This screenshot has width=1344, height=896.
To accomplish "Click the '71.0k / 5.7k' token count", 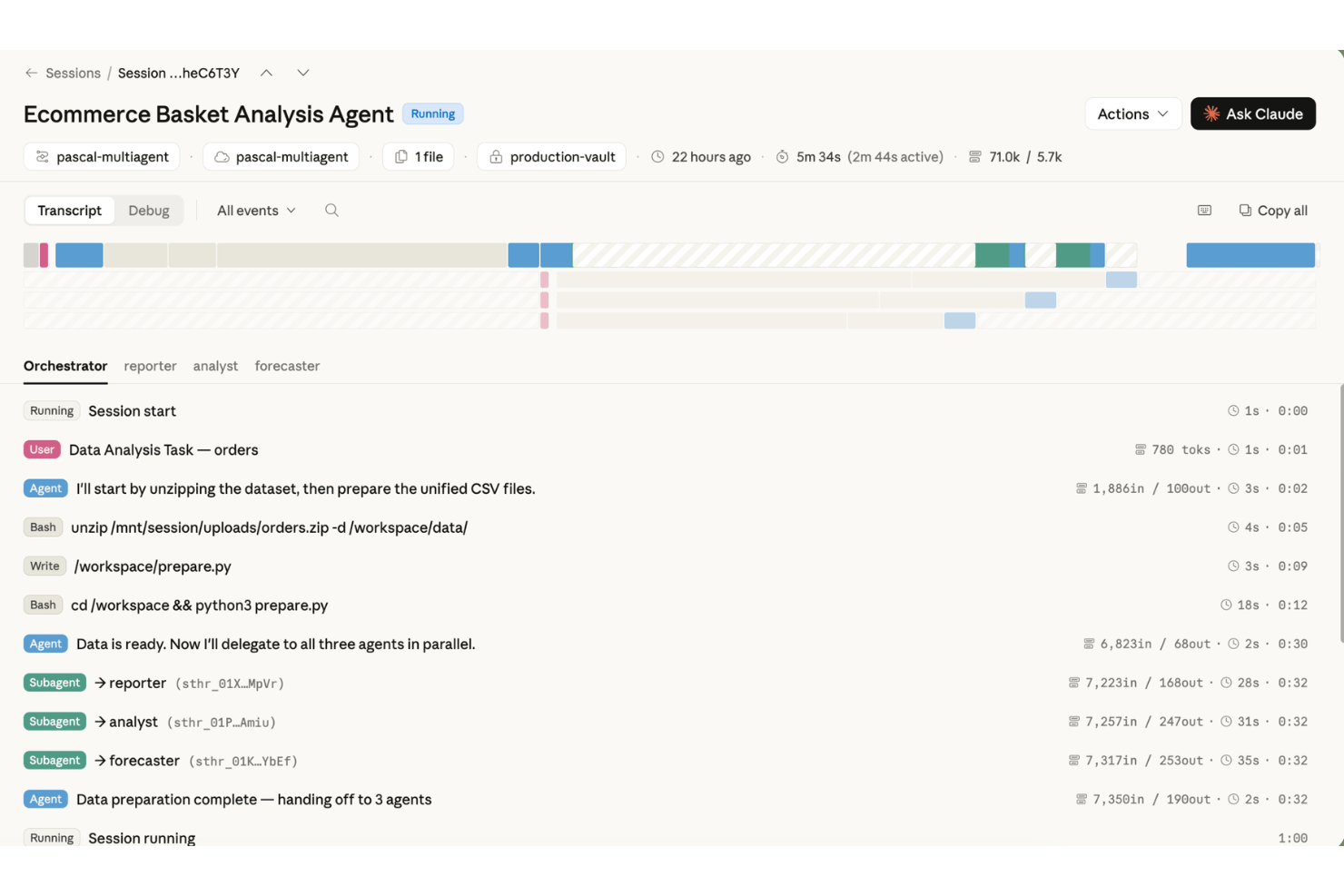I will click(x=1025, y=157).
